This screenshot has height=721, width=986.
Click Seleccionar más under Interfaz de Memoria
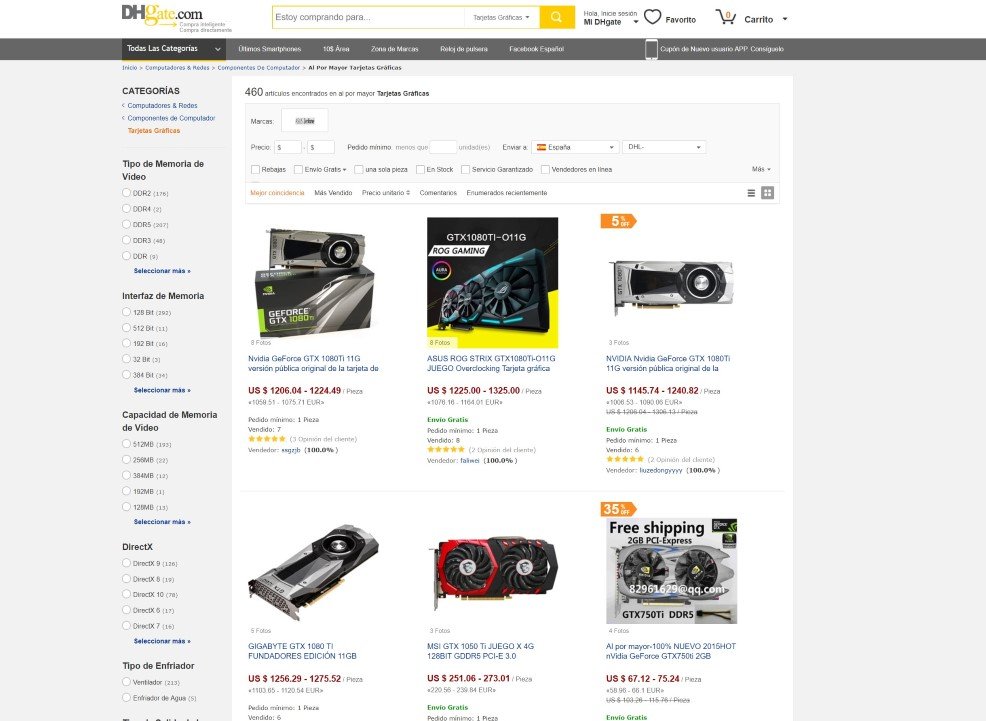click(x=162, y=390)
